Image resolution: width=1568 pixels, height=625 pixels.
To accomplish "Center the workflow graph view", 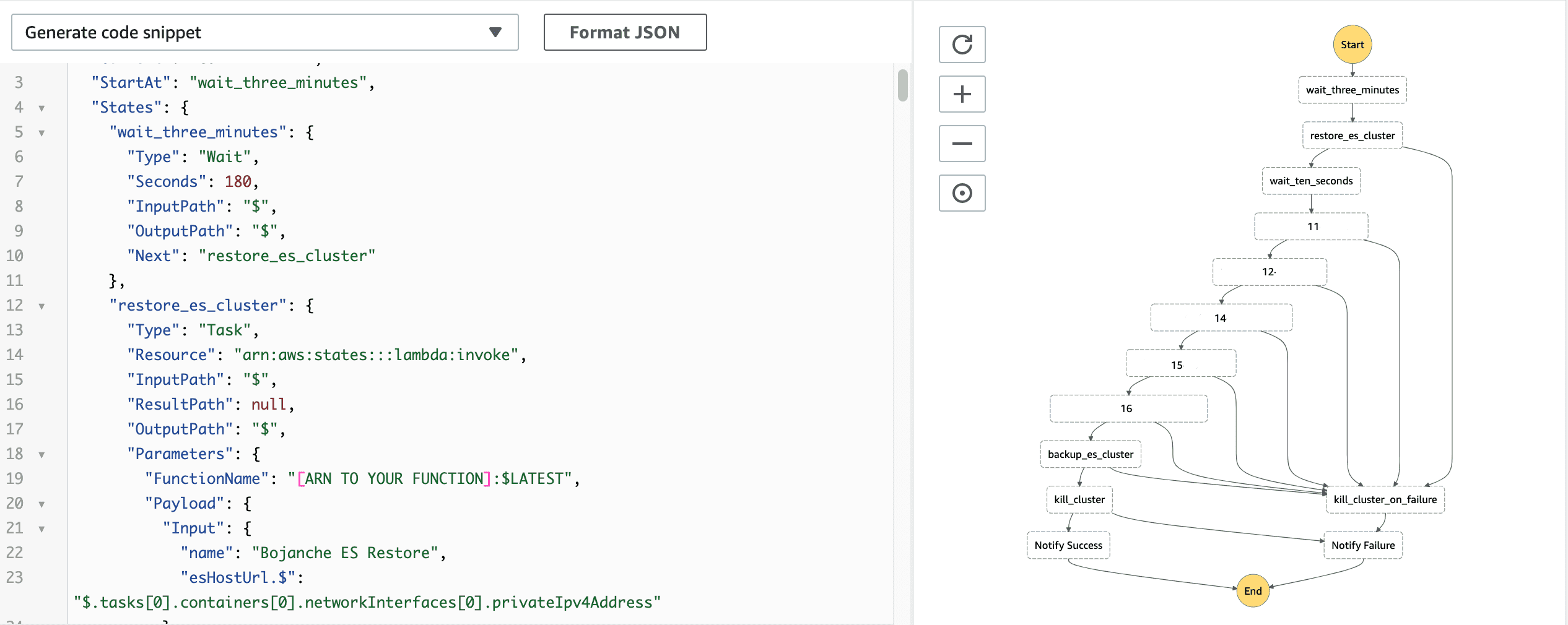I will pos(962,193).
